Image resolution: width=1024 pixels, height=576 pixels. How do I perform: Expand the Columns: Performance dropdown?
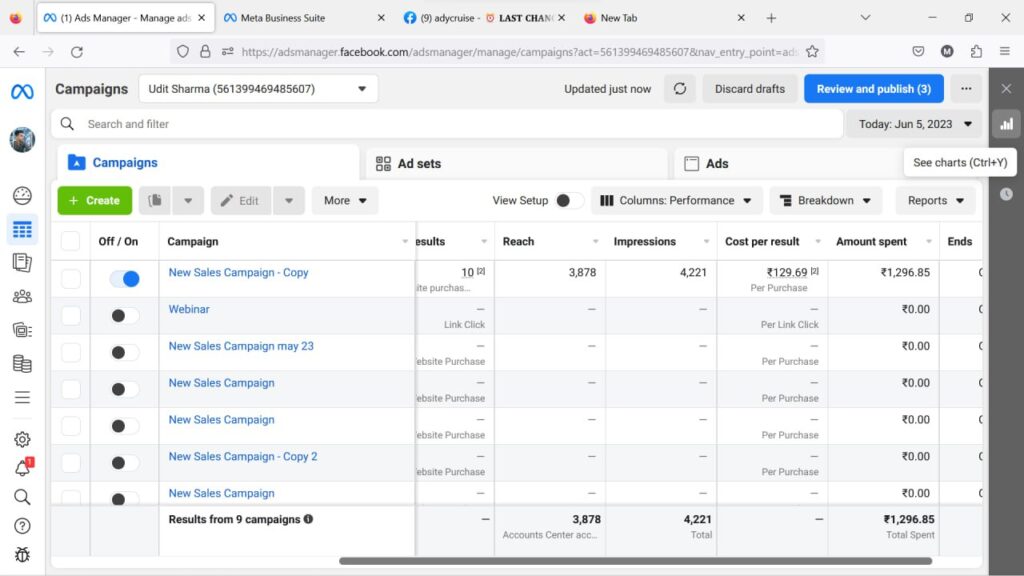click(x=676, y=201)
